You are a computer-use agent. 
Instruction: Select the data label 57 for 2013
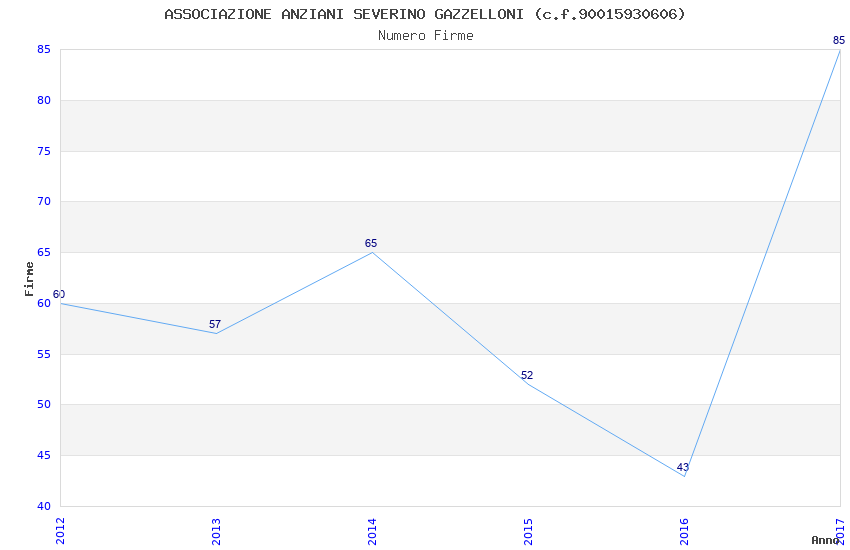click(215, 324)
